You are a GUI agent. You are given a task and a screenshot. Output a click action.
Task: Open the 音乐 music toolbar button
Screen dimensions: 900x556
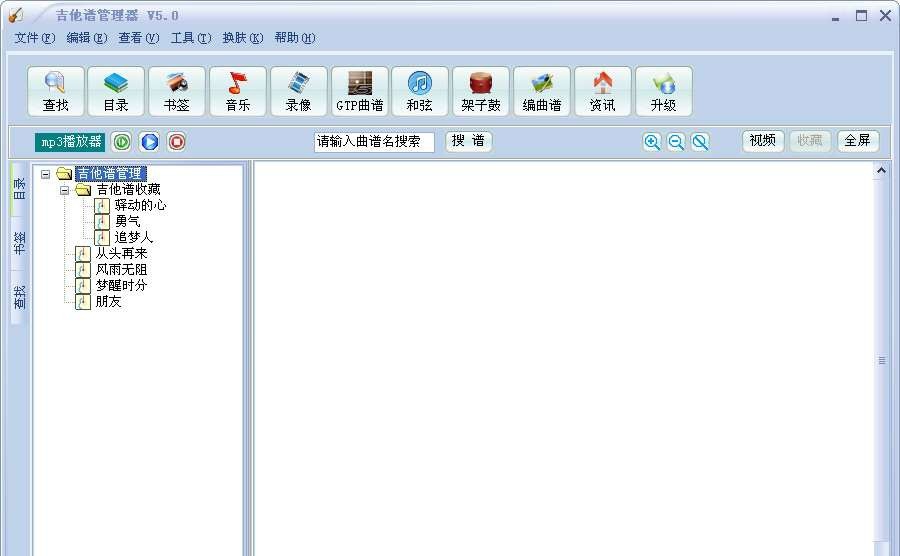coord(238,91)
